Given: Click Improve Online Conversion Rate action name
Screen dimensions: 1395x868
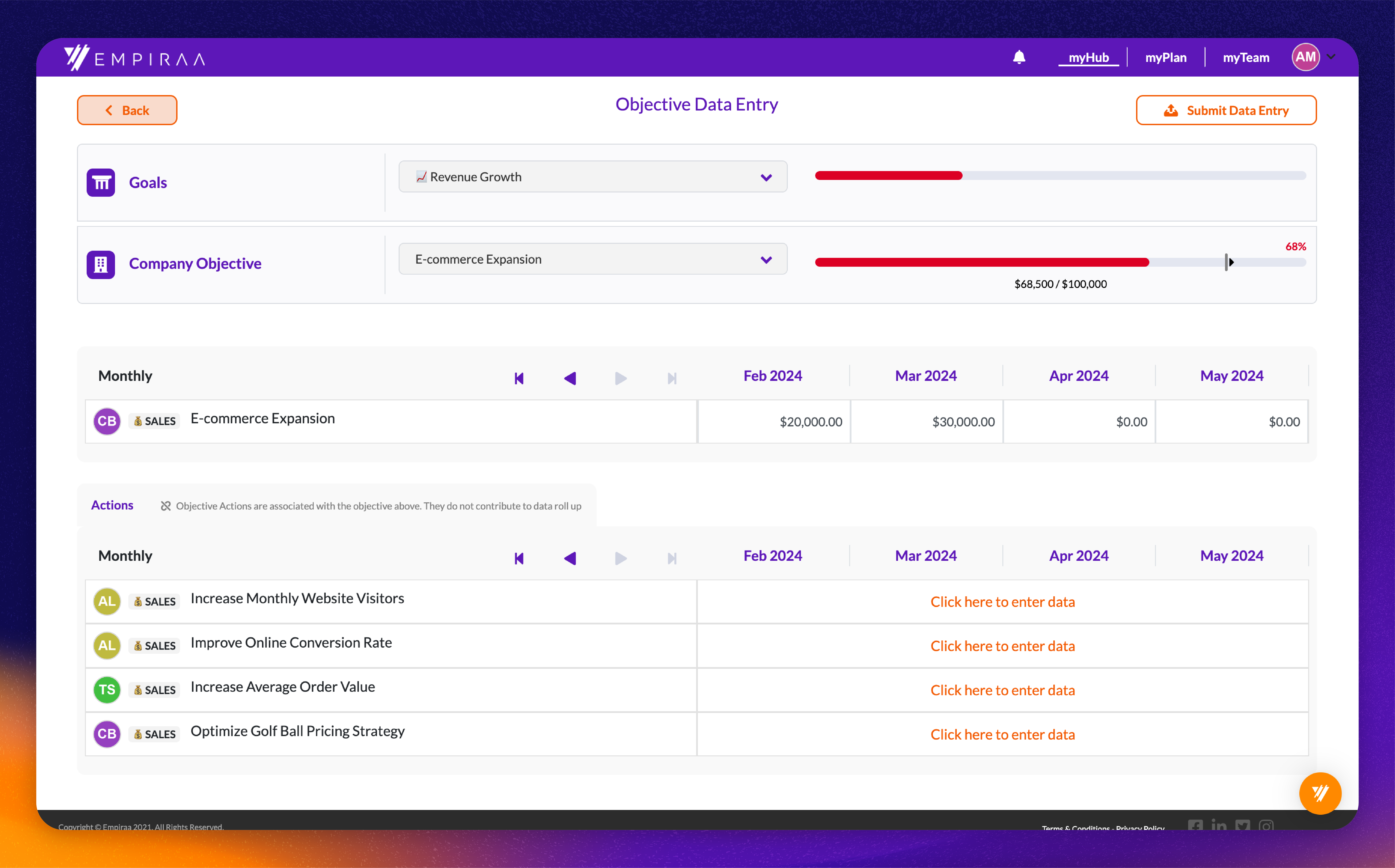Looking at the screenshot, I should tap(291, 642).
